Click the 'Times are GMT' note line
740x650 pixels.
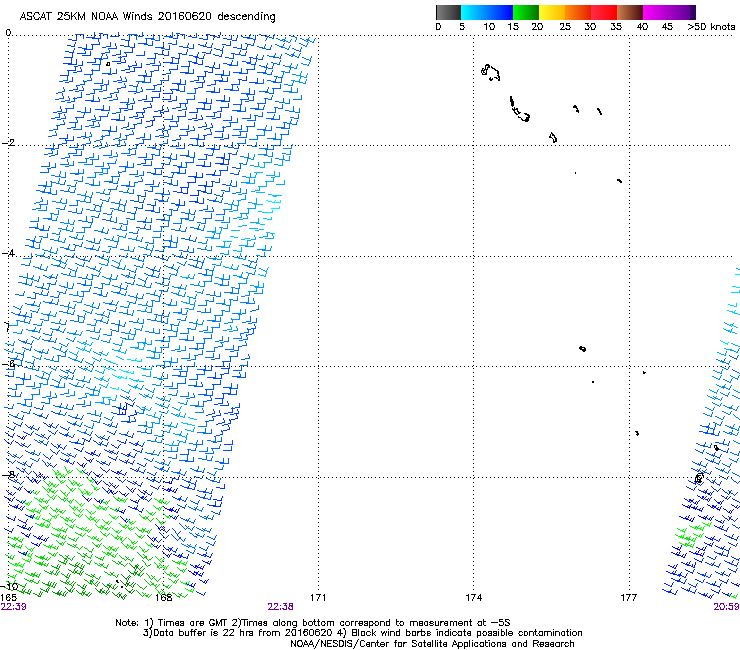312,623
